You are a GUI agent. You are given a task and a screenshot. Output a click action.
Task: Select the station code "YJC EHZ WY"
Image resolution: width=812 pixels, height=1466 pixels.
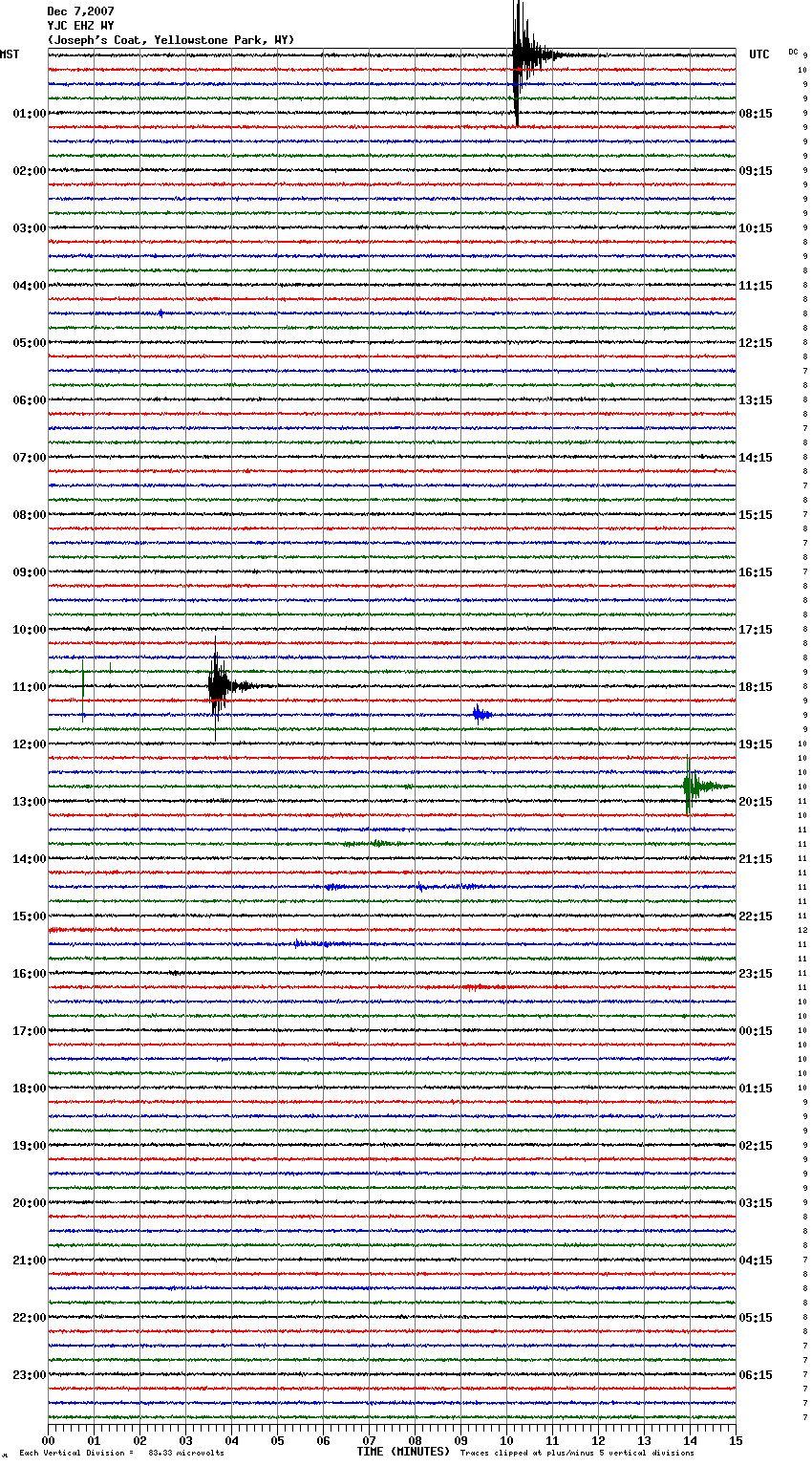pos(80,26)
